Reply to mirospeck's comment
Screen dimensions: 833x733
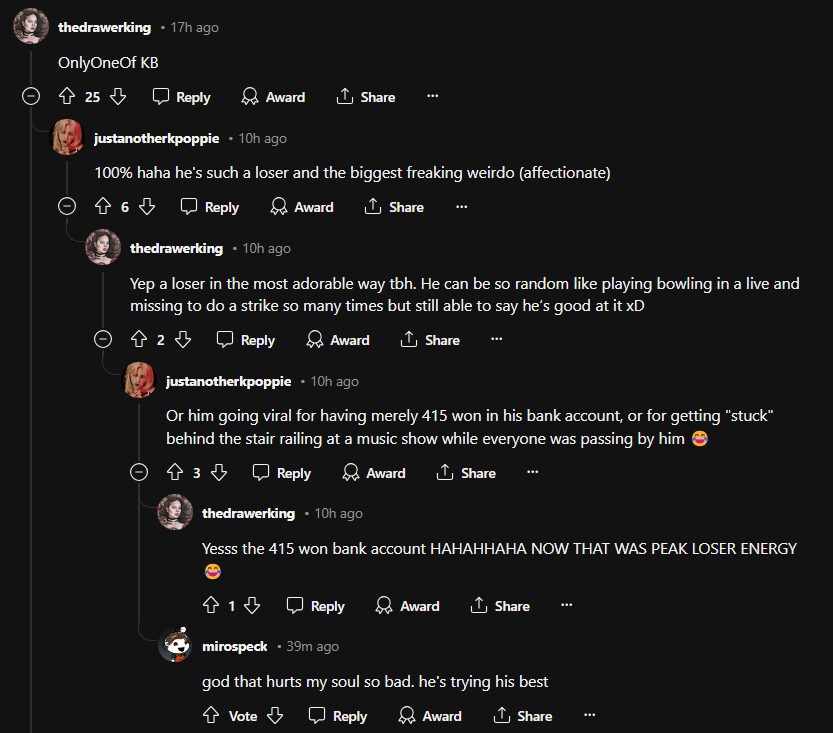[x=339, y=716]
